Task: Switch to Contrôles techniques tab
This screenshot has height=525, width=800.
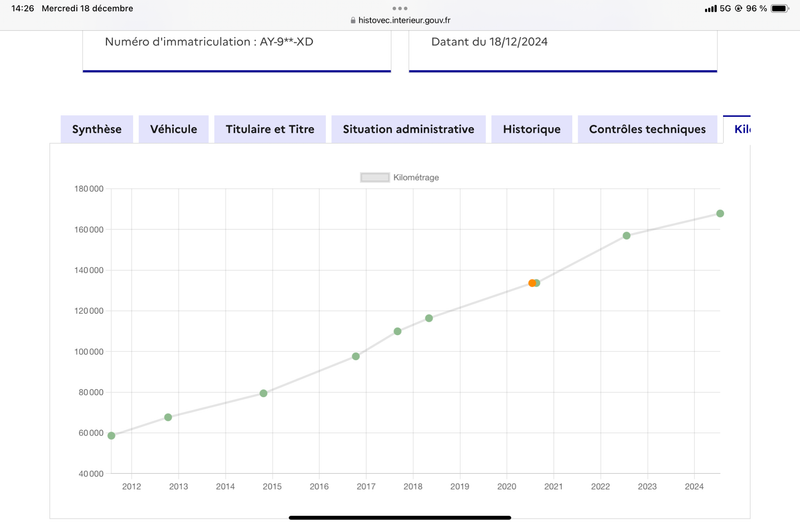Action: pyautogui.click(x=647, y=129)
